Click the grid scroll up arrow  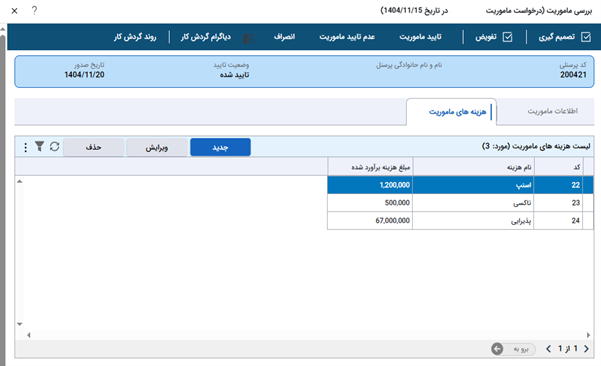pos(20,181)
